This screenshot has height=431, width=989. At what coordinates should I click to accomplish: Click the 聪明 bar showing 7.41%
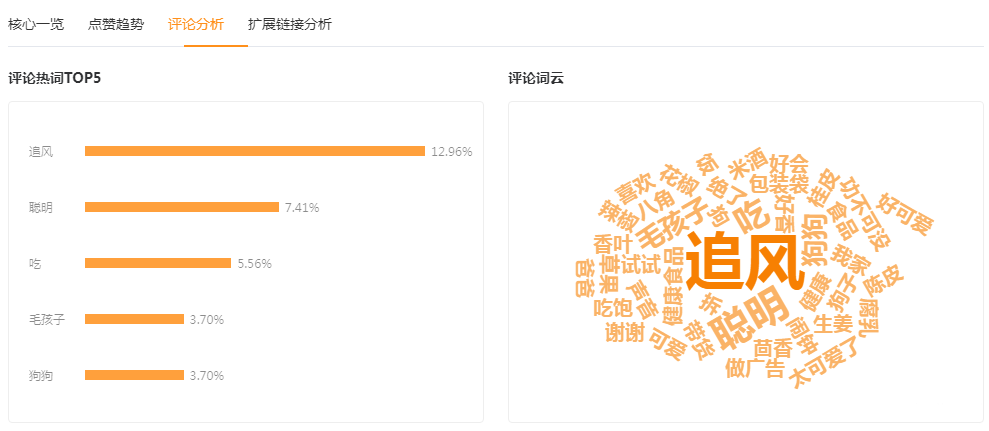pos(182,207)
